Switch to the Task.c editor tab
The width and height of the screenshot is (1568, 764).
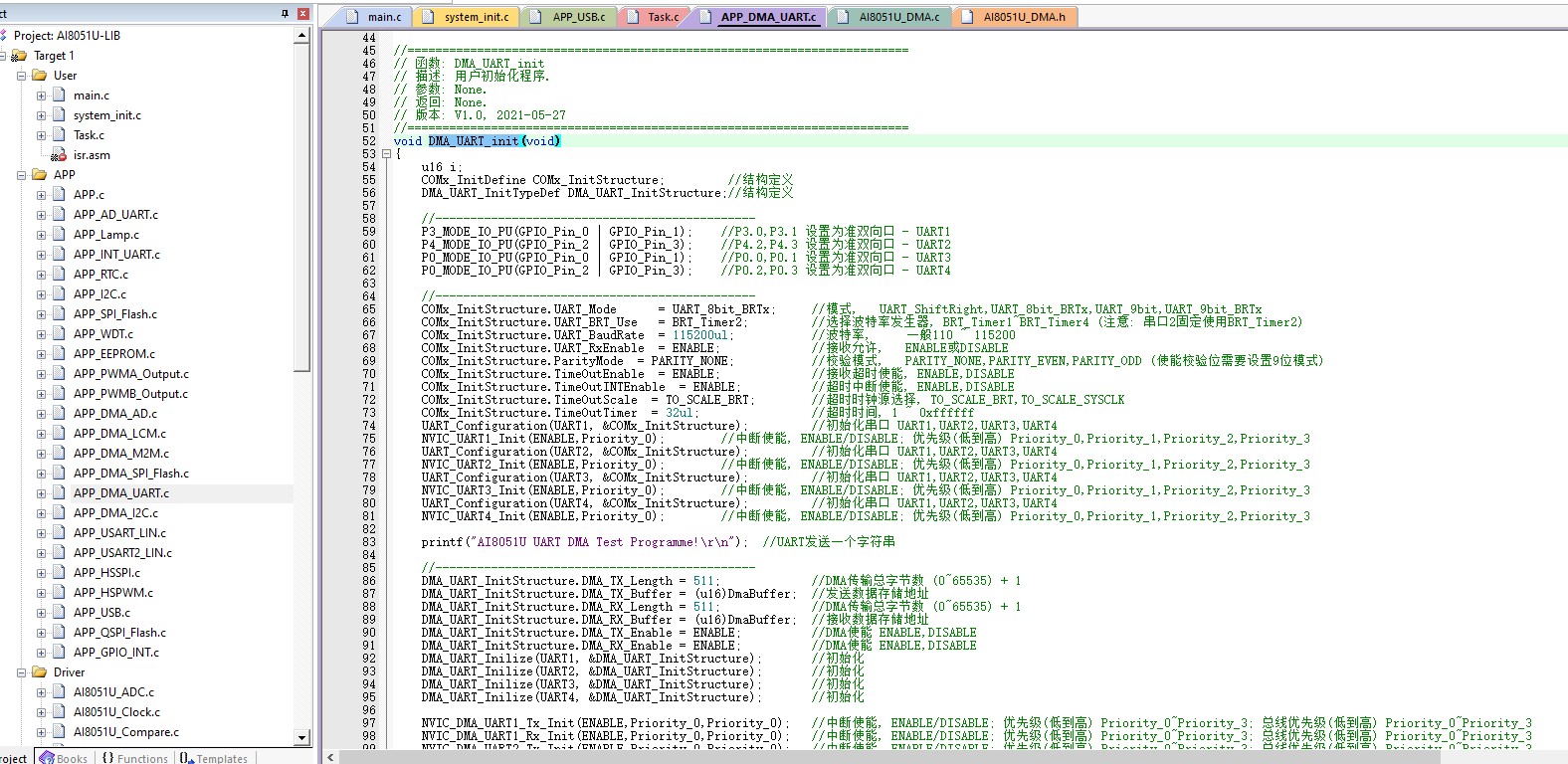(654, 17)
